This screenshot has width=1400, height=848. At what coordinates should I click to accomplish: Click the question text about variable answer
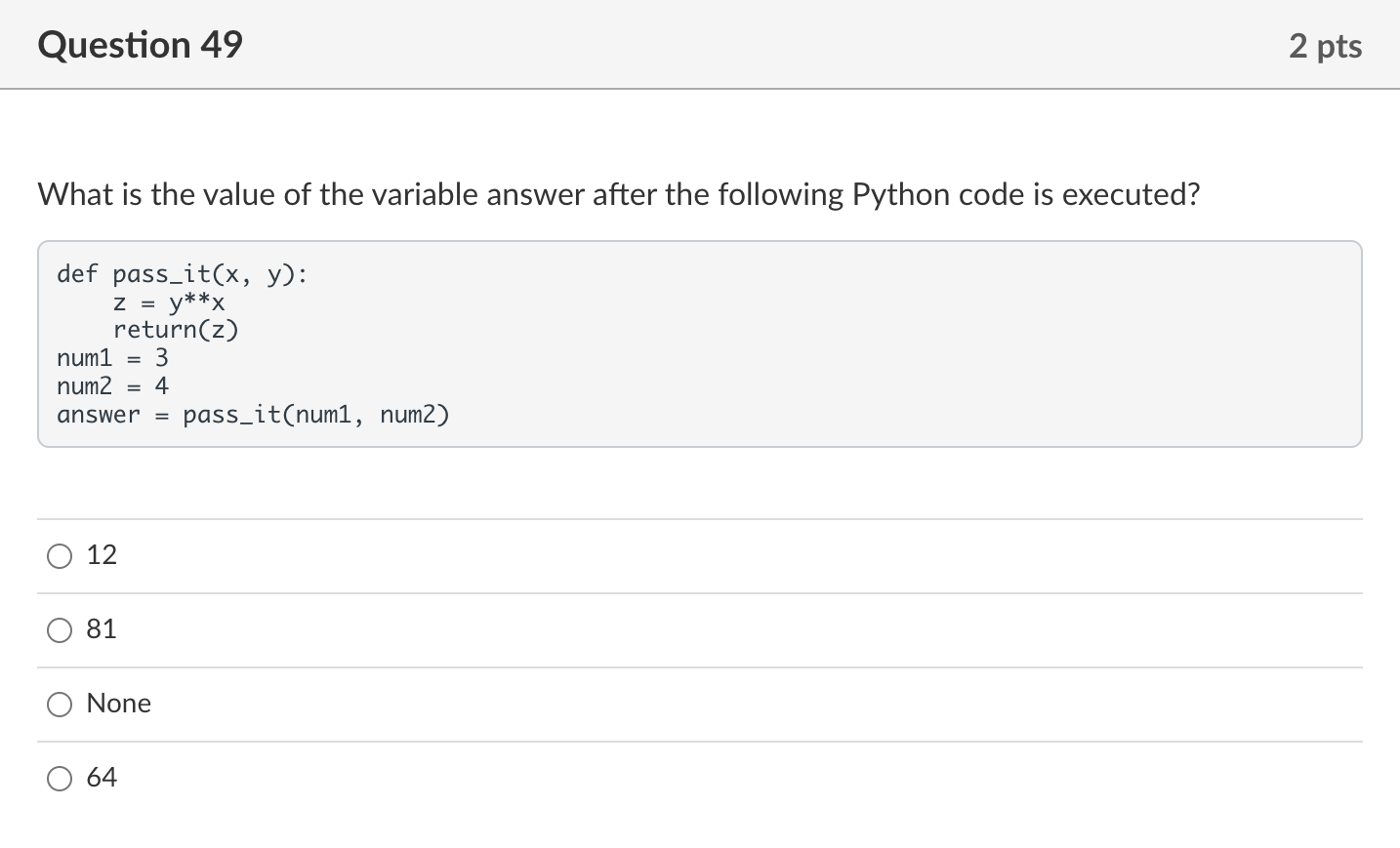point(618,194)
